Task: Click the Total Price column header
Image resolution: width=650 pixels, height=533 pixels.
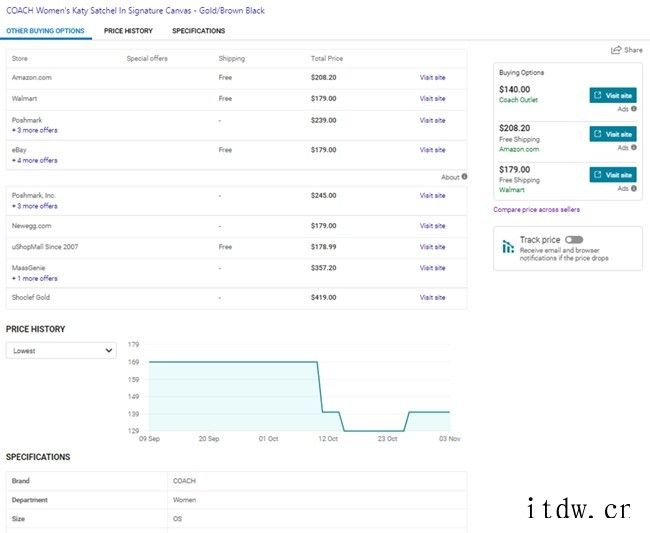Action: pyautogui.click(x=327, y=59)
